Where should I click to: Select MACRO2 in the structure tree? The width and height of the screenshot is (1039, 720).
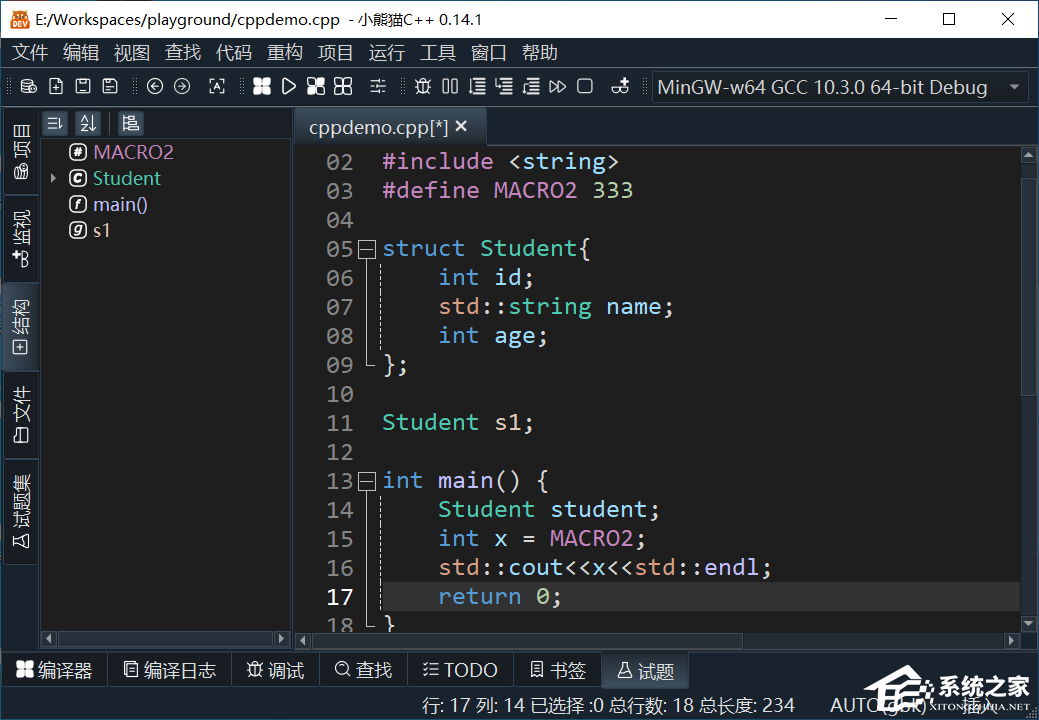click(x=133, y=152)
